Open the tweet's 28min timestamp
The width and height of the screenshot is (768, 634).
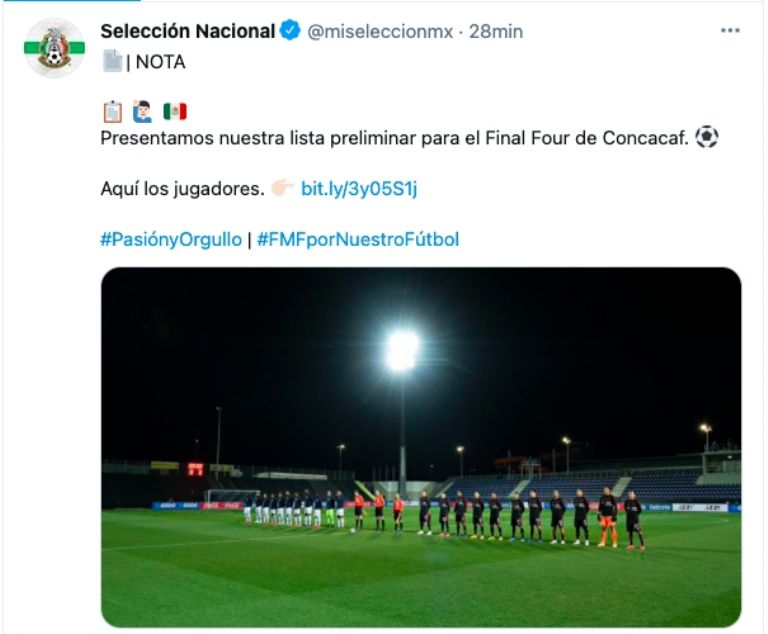[x=496, y=31]
